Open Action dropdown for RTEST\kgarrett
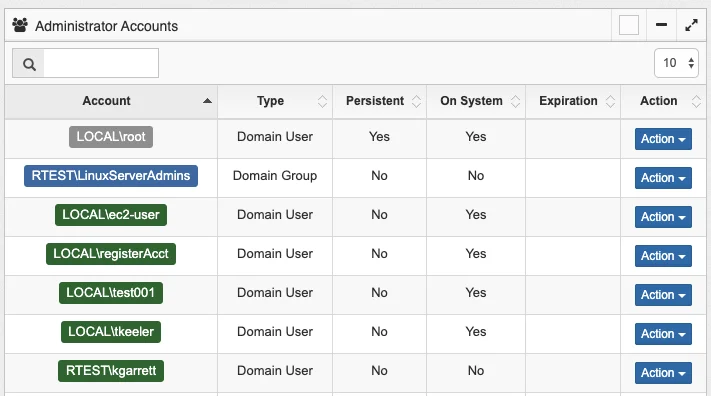The height and width of the screenshot is (396, 711). tap(663, 373)
